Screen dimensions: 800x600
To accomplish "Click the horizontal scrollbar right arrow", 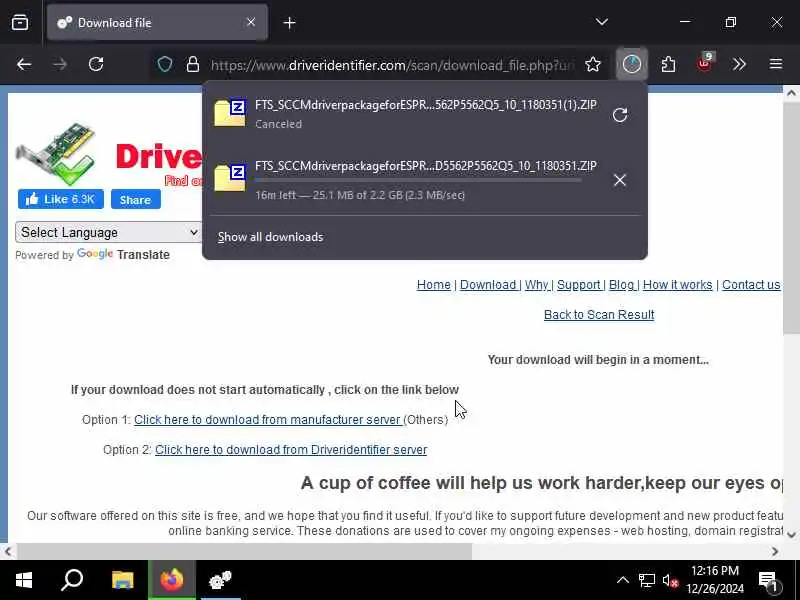I will (x=775, y=552).
